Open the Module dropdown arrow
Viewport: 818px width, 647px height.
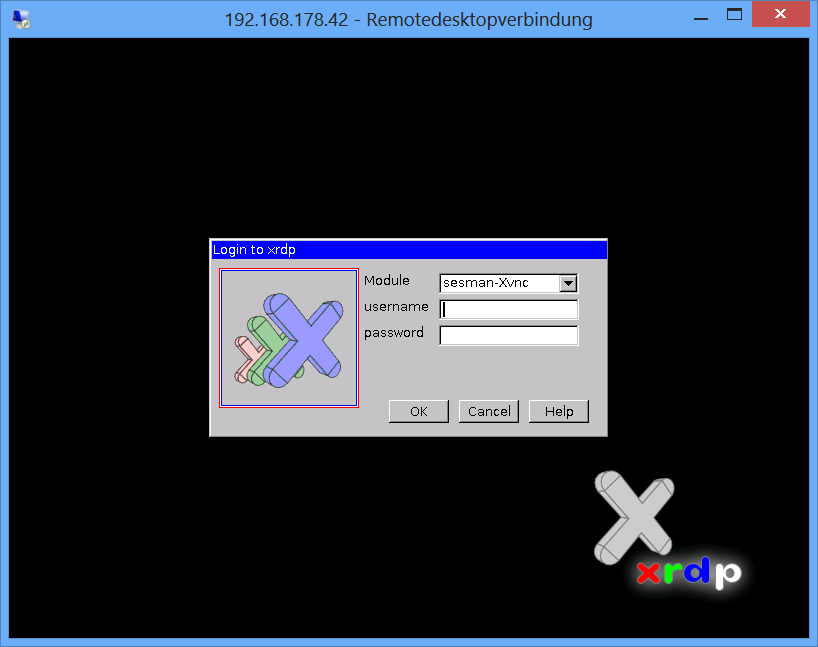(568, 283)
